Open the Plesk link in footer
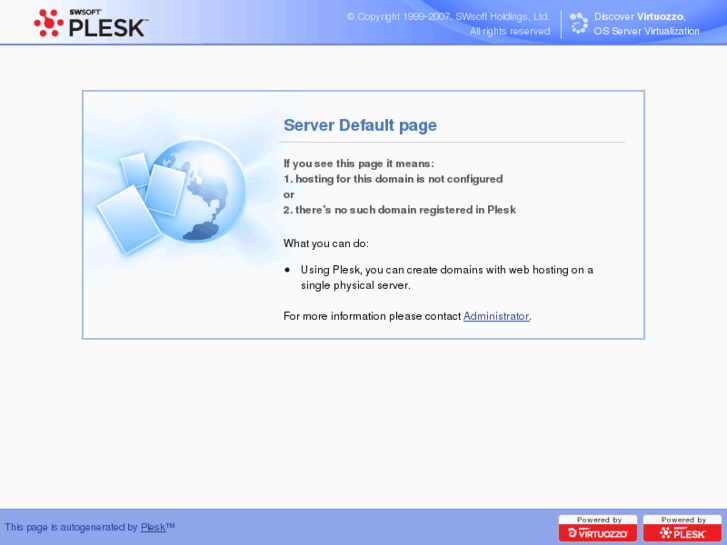This screenshot has width=727, height=545. 153,527
